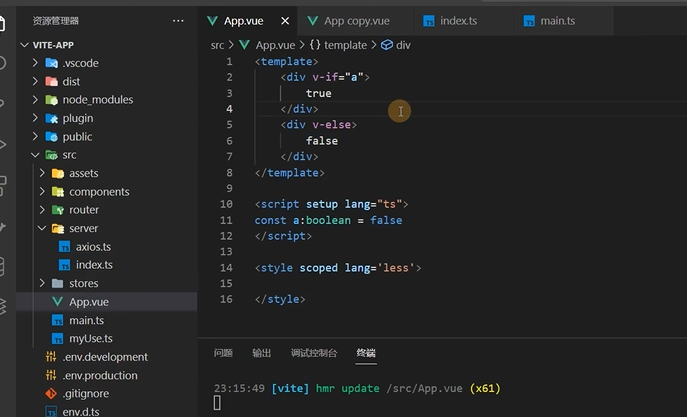Screen dimensions: 687x417
Task: Collapse the server folder
Action: coord(42,228)
